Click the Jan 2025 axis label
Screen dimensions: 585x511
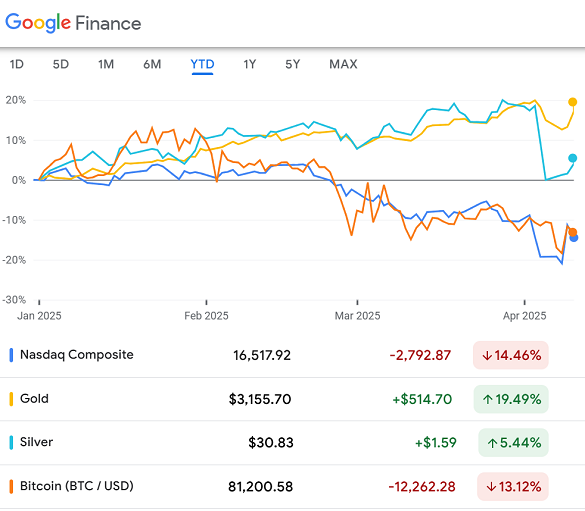pos(39,316)
